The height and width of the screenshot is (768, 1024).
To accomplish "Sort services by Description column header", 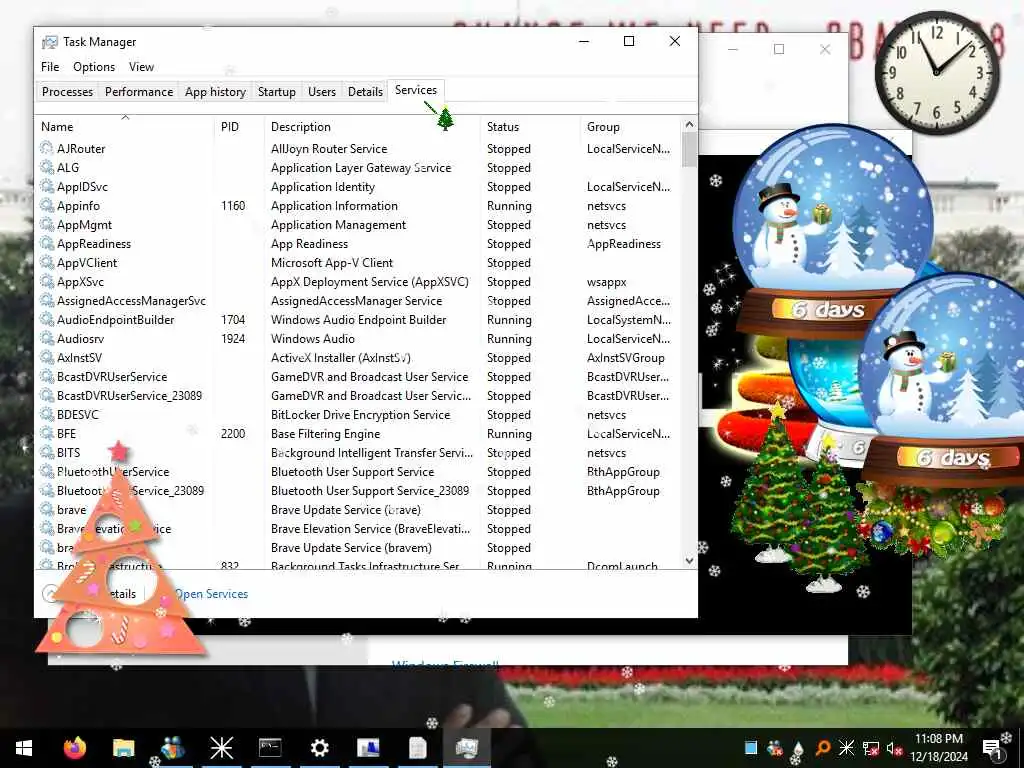I will click(372, 127).
